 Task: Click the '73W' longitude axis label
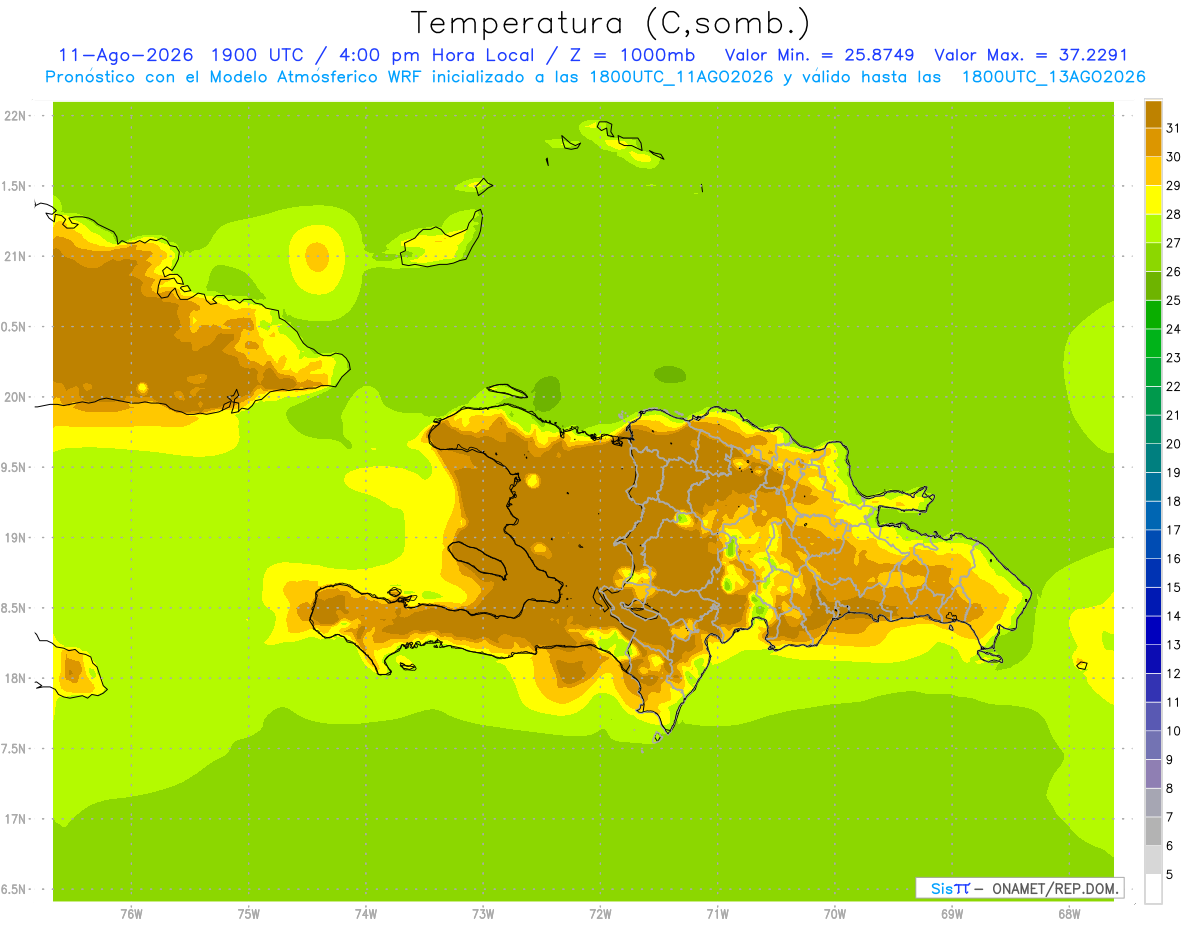coord(483,914)
